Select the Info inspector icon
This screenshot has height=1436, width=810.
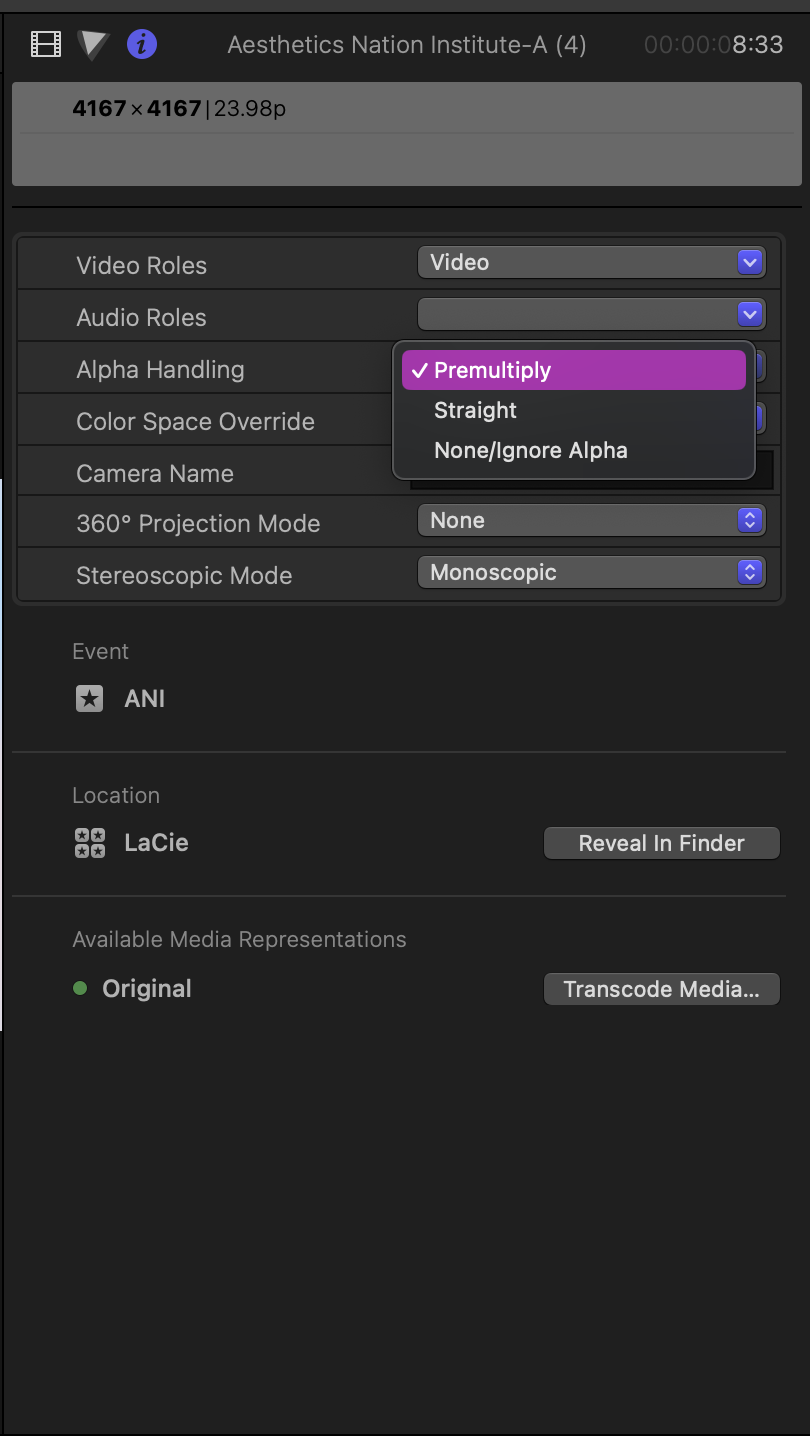[x=142, y=44]
